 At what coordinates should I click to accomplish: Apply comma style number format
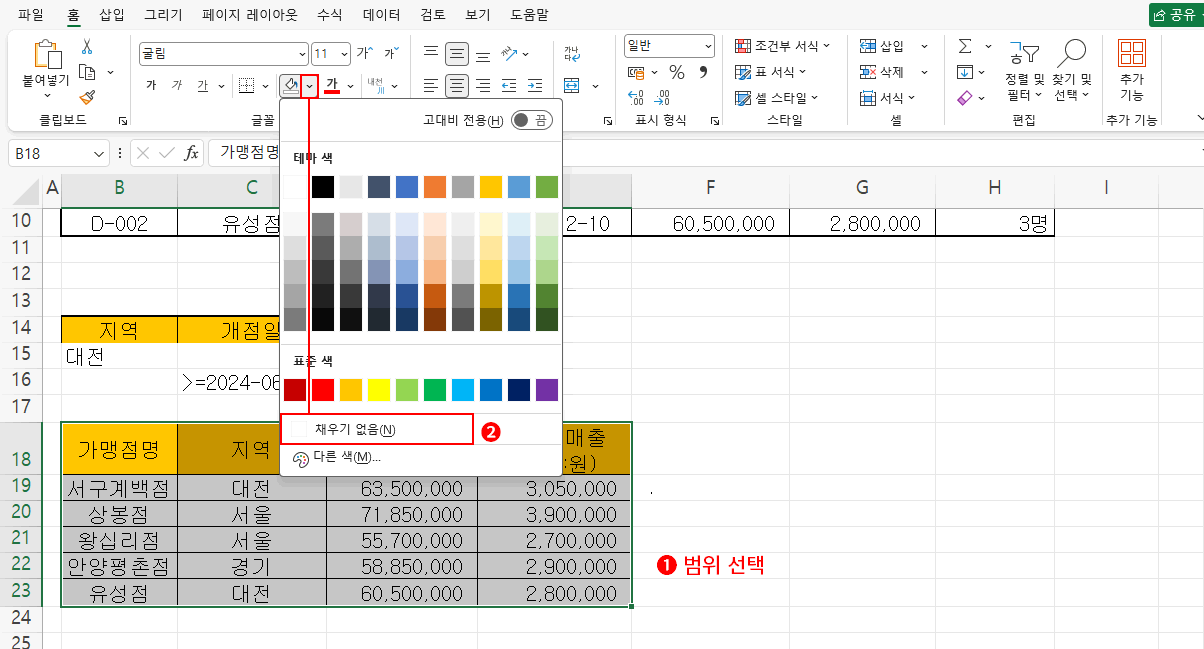[x=703, y=72]
